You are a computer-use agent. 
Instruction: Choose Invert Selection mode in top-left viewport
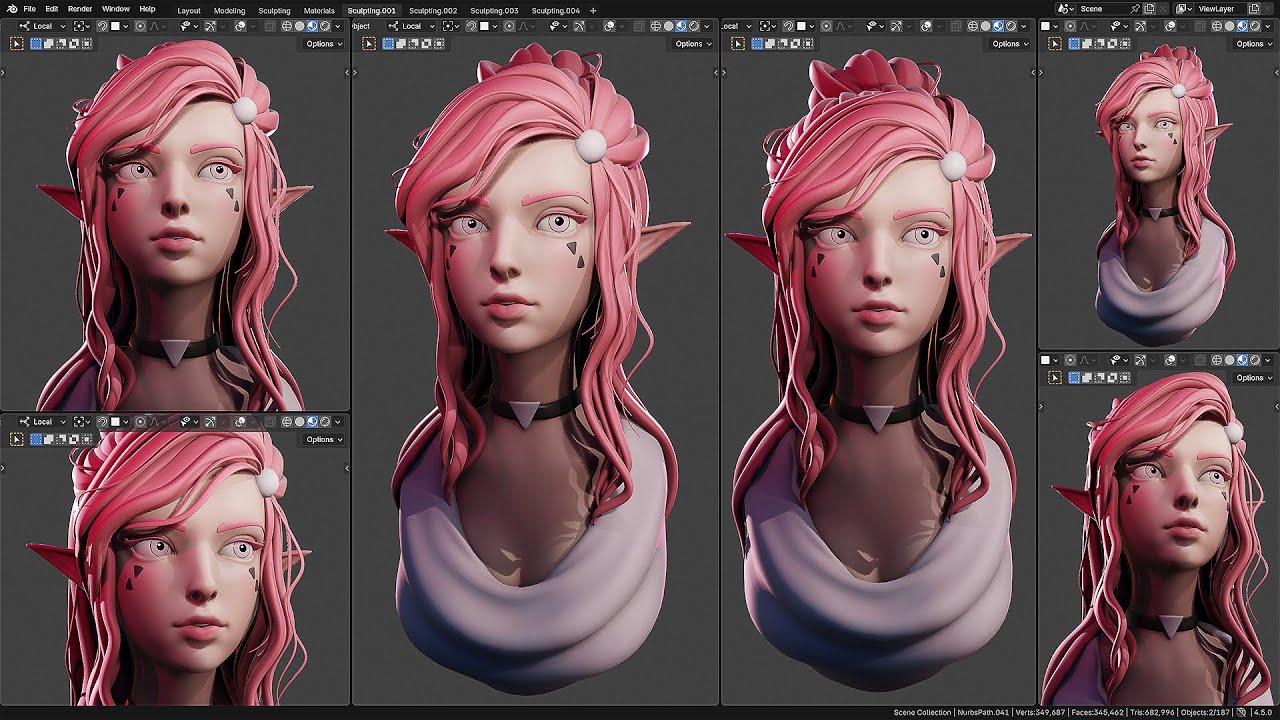(x=74, y=44)
